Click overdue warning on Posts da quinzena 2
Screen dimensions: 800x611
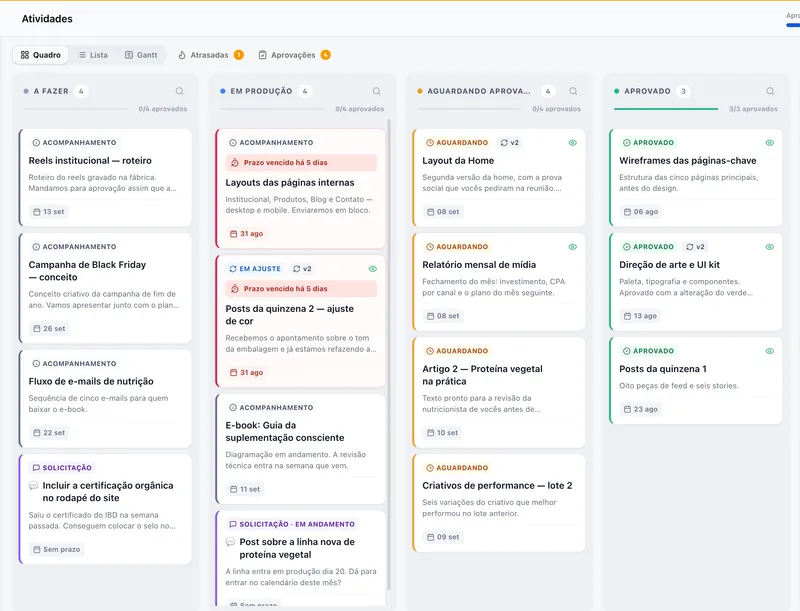pyautogui.click(x=301, y=289)
